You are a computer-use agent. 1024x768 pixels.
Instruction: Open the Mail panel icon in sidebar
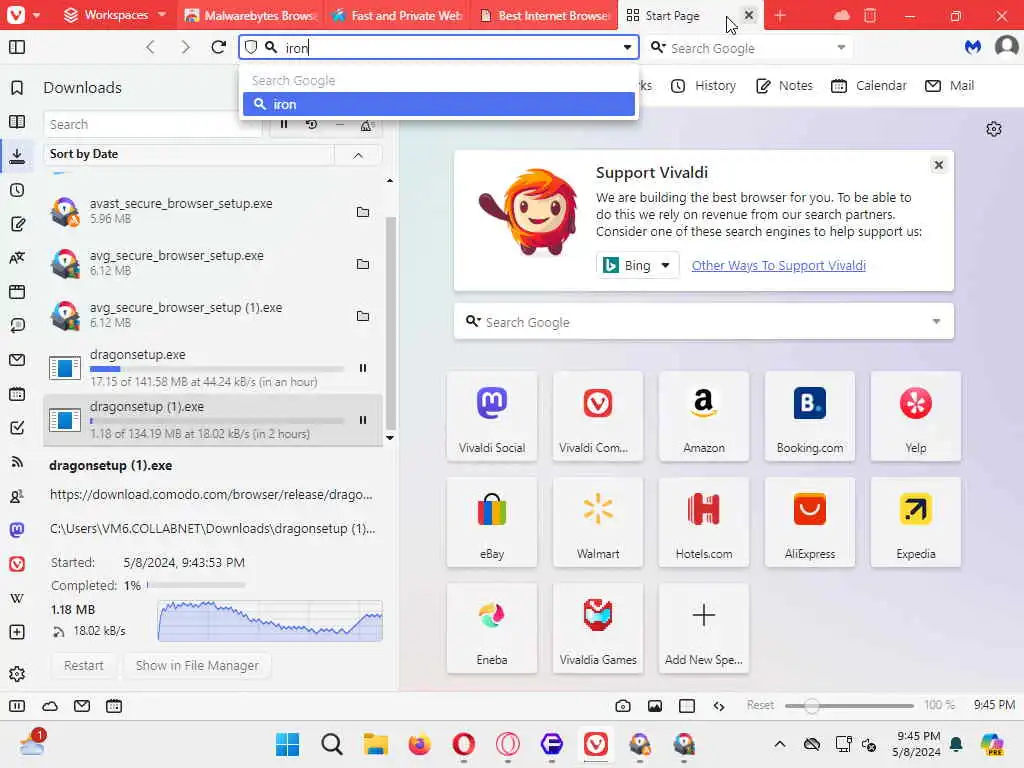(18, 360)
